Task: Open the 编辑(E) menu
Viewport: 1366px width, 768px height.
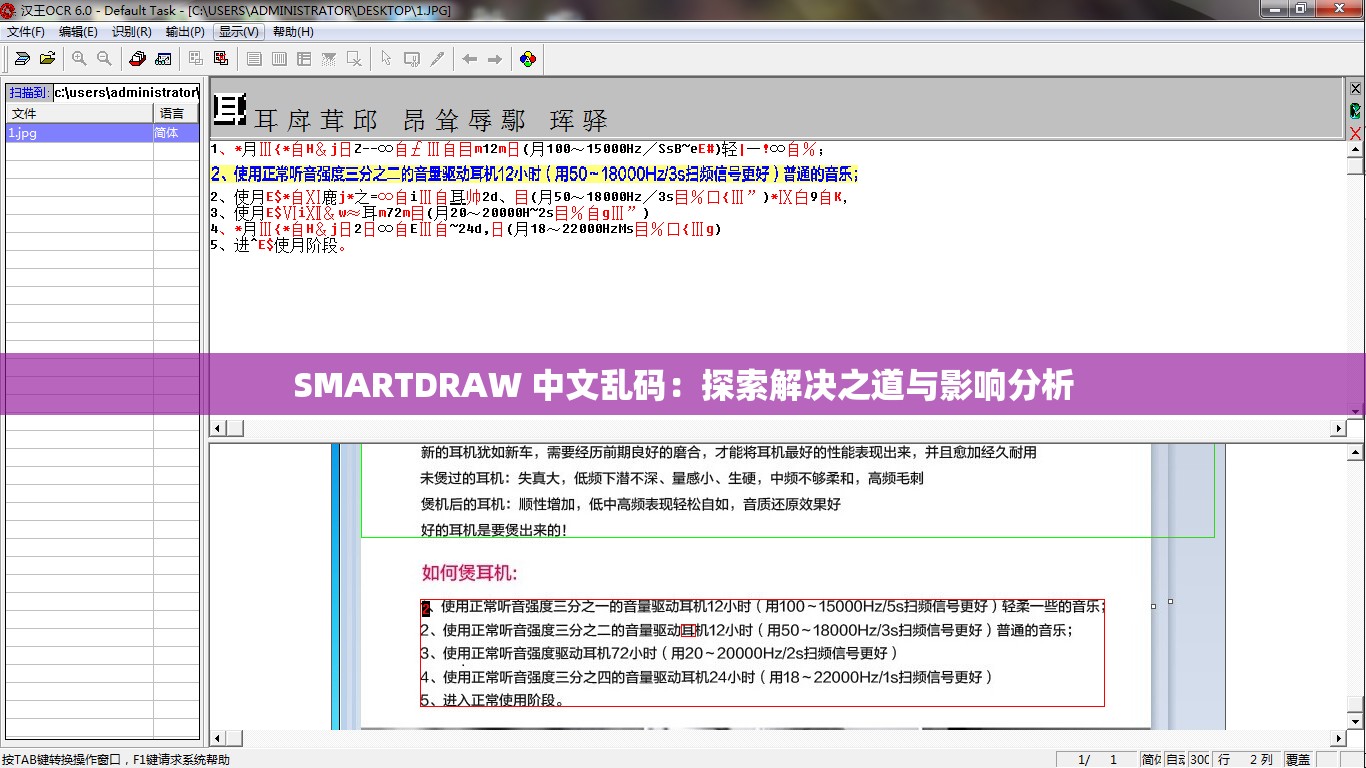Action: tap(78, 32)
